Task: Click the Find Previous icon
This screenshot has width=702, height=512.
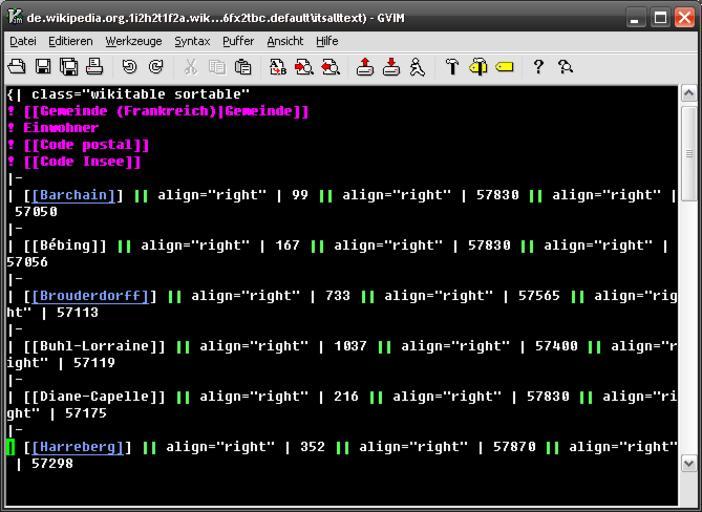Action: (x=330, y=67)
